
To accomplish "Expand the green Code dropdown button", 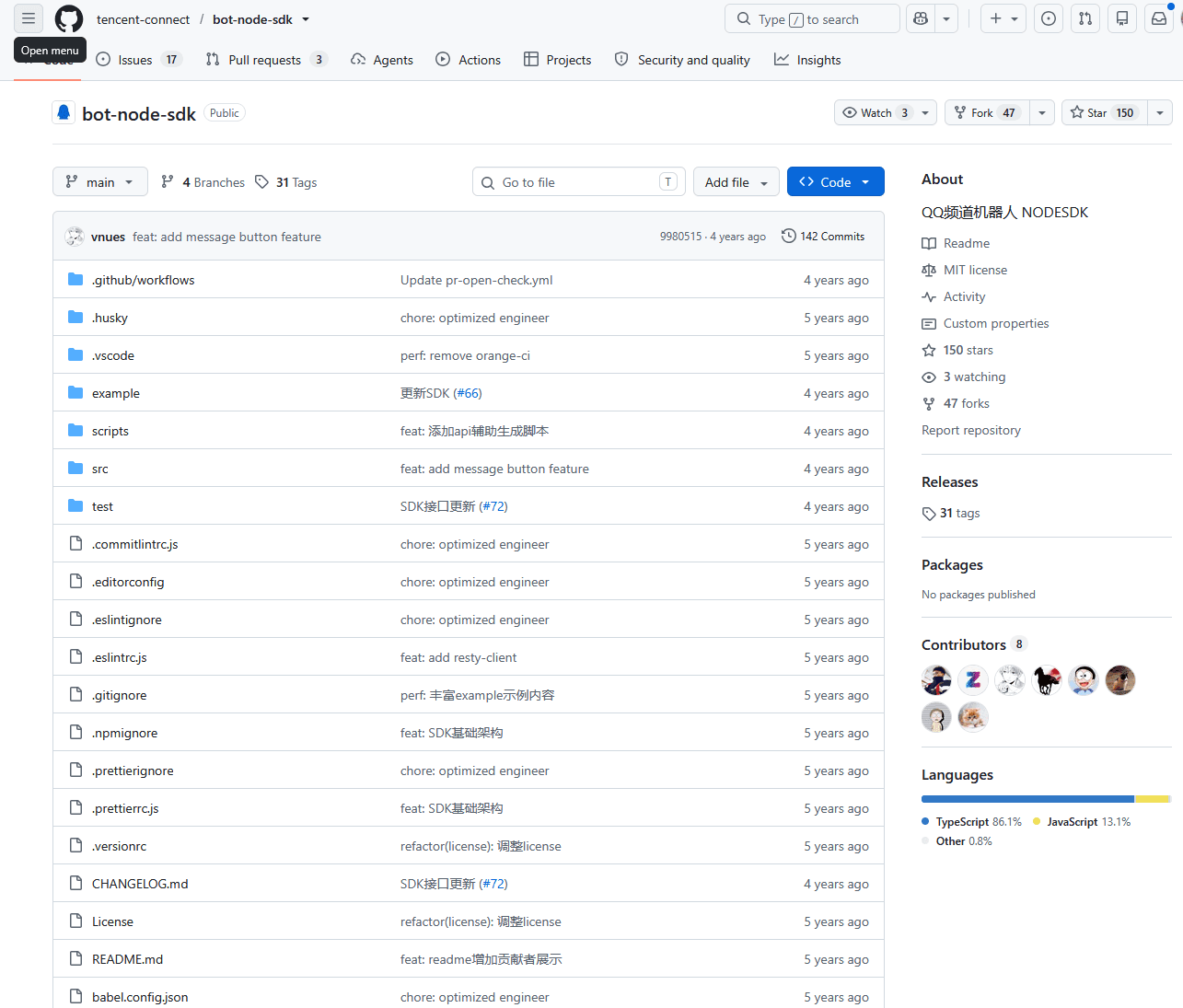I will click(836, 182).
